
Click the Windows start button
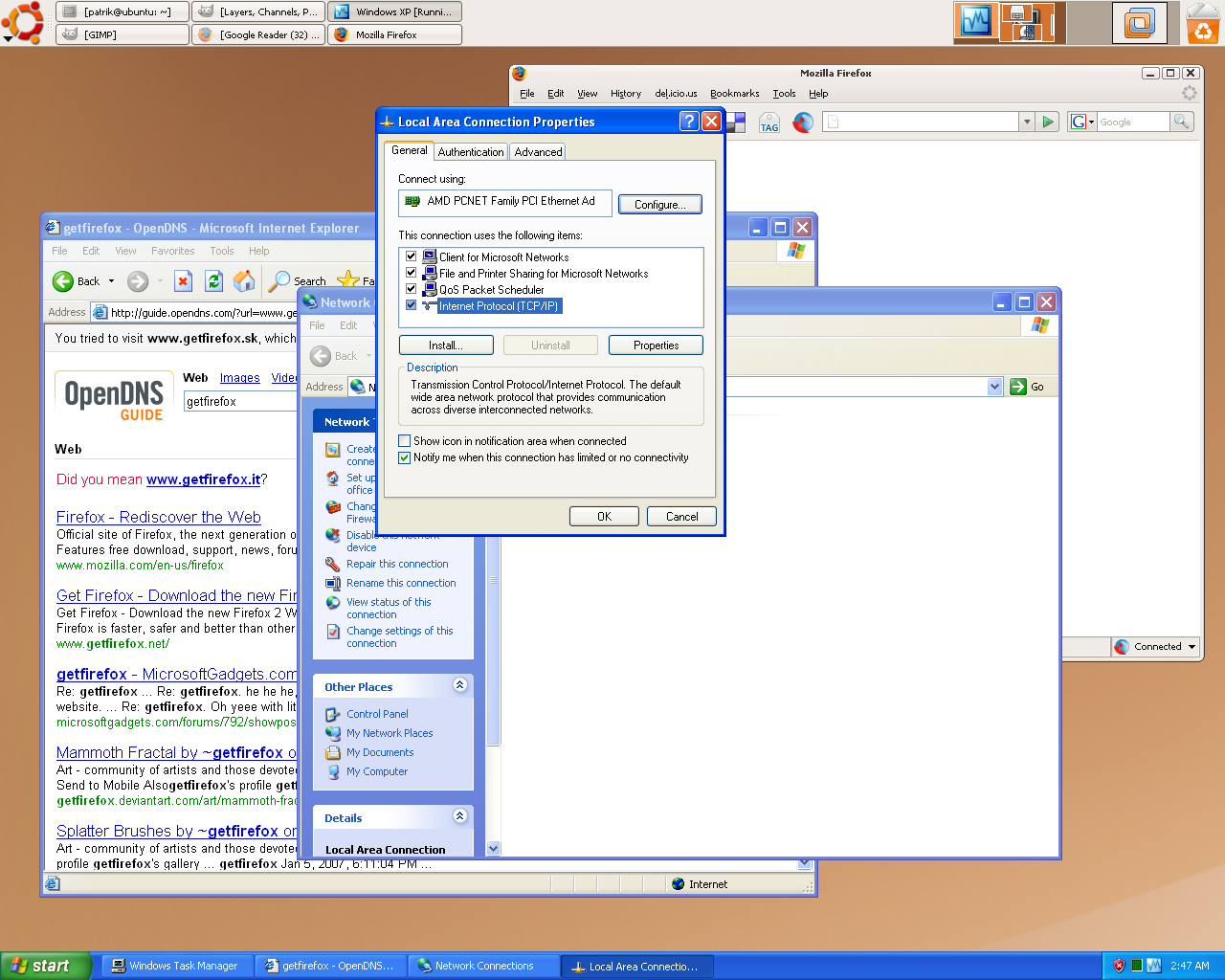pos(47,966)
